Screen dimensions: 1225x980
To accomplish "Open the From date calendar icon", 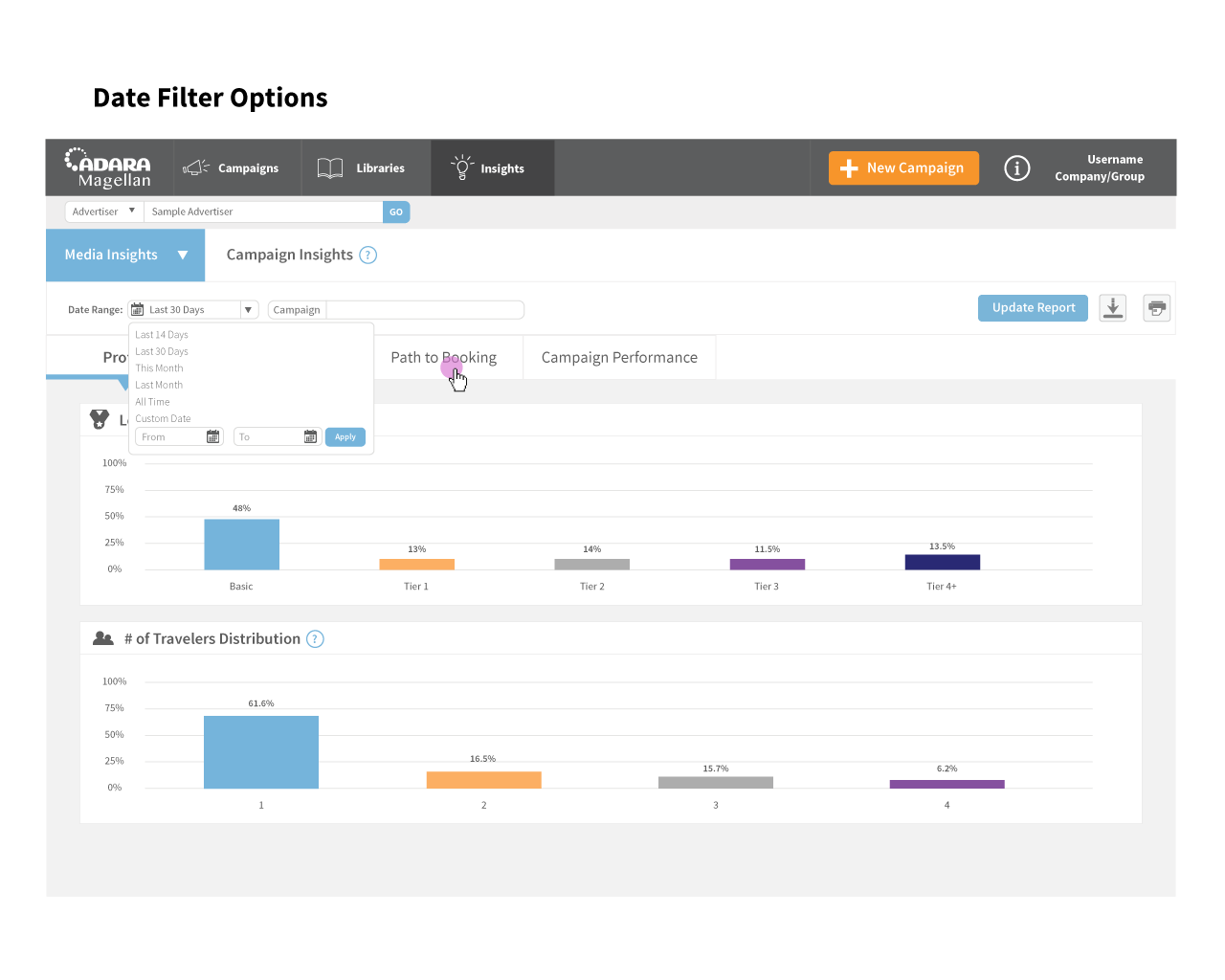I will (213, 436).
